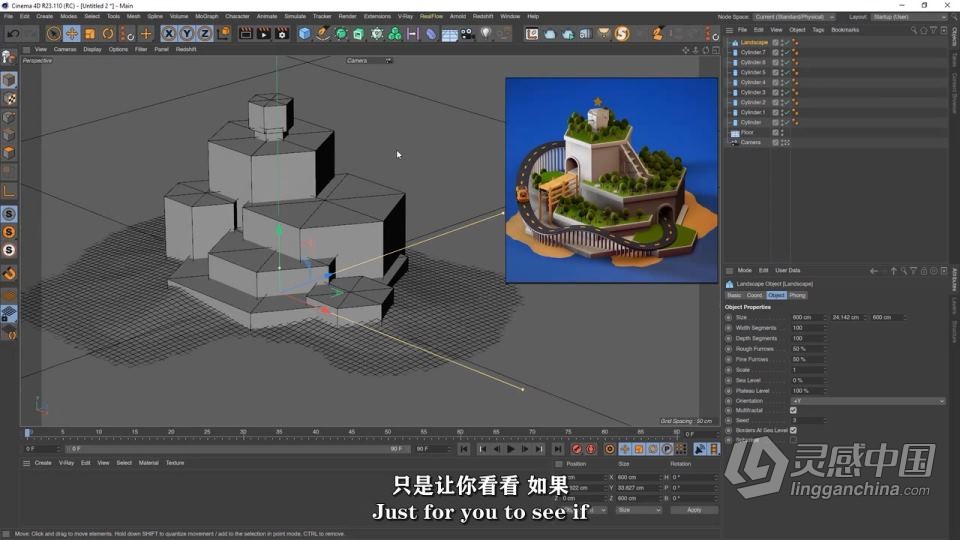Toggle the Multifractal checkbox

pos(793,410)
